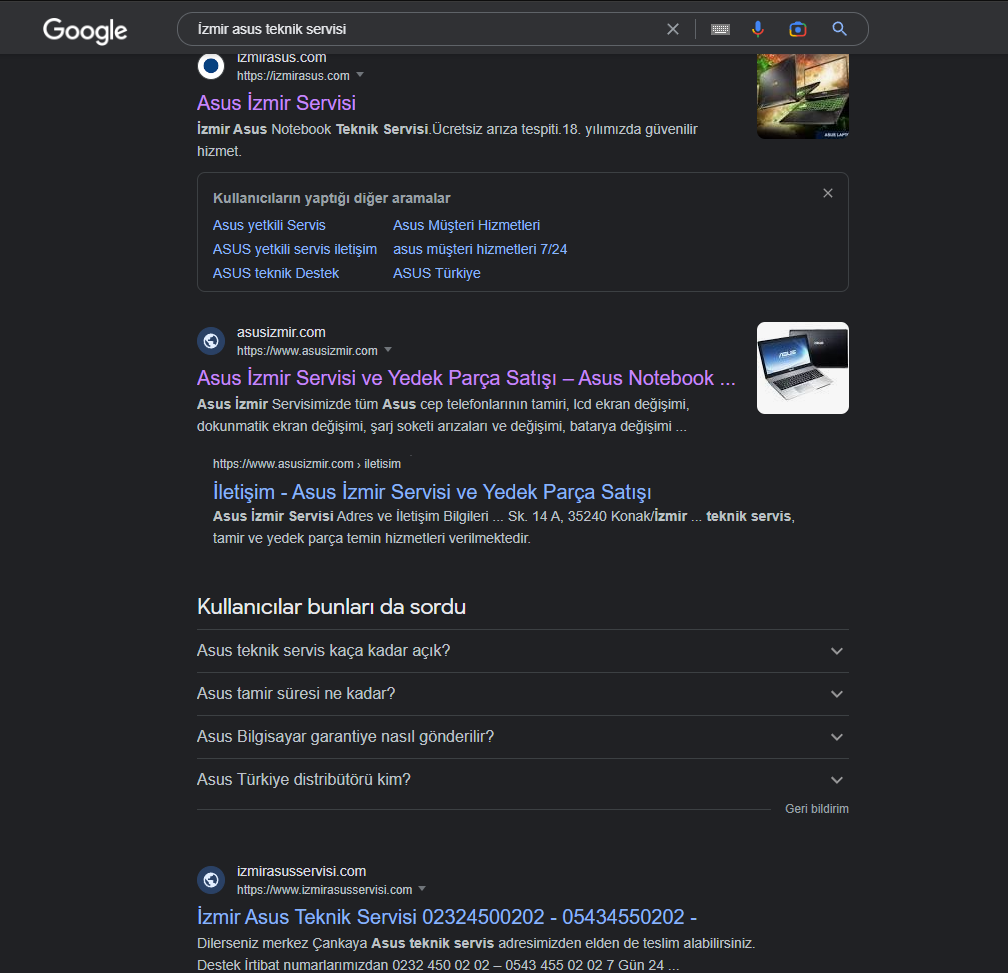
Task: Click the 'https://www.asusizmir.com › iletisim' breadcrumb
Action: pos(307,463)
